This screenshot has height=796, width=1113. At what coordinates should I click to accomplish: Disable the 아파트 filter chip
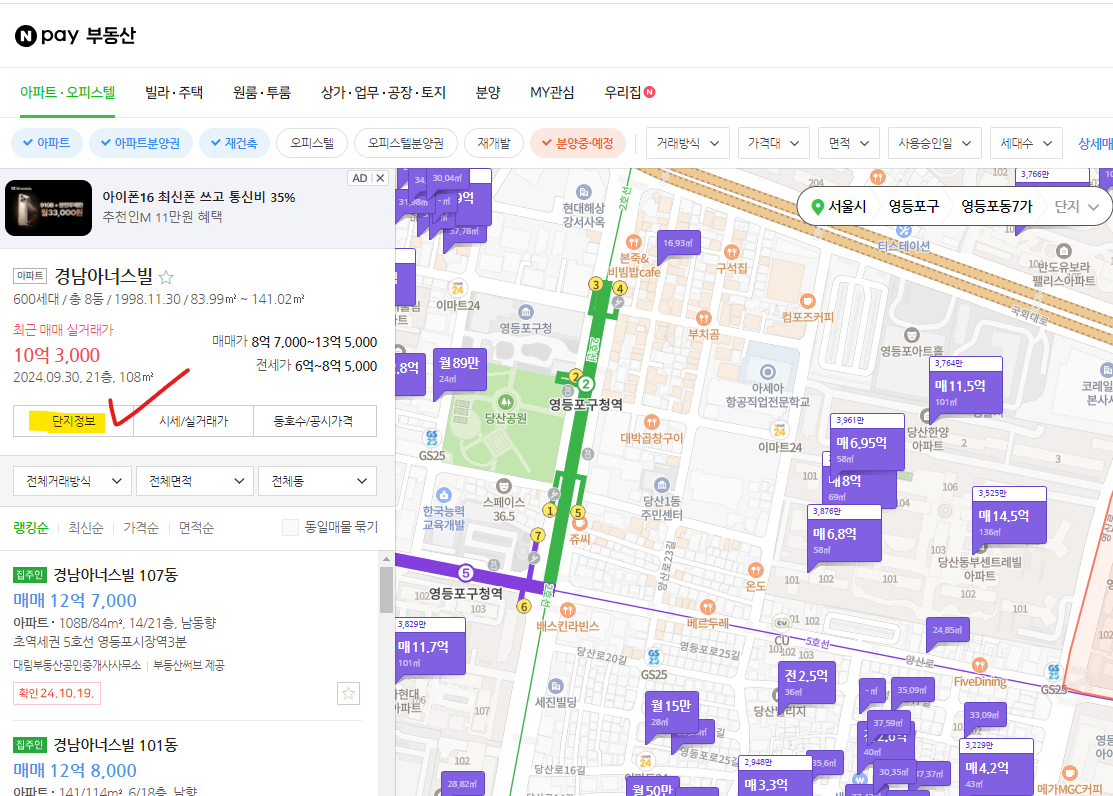[x=46, y=143]
